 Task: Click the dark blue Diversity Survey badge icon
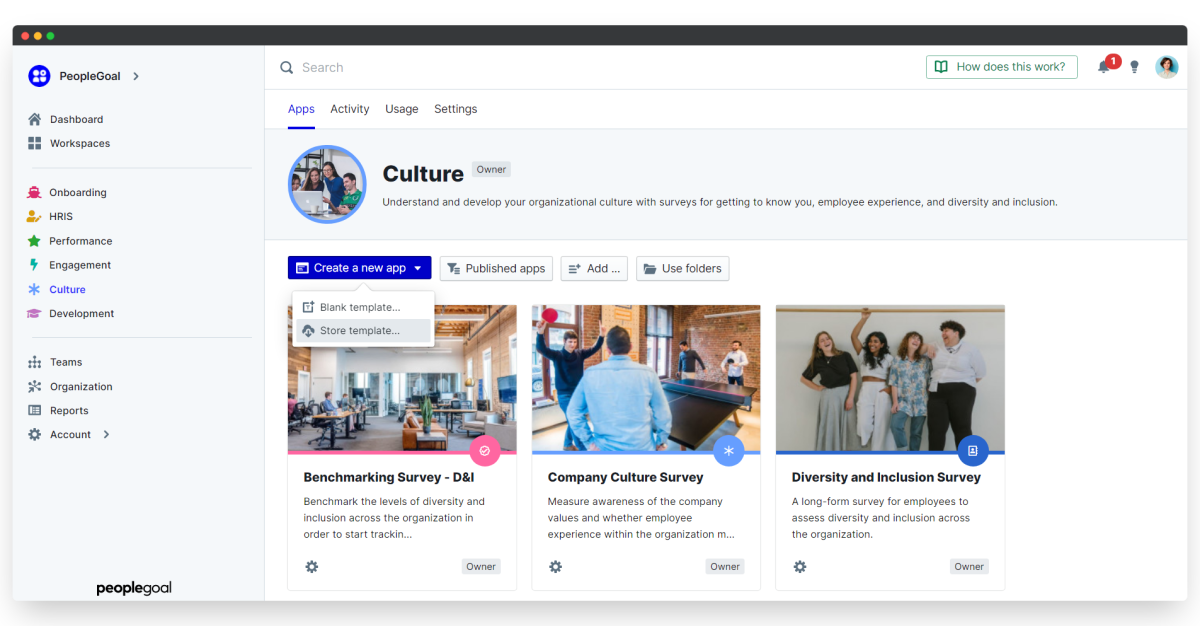pyautogui.click(x=973, y=451)
